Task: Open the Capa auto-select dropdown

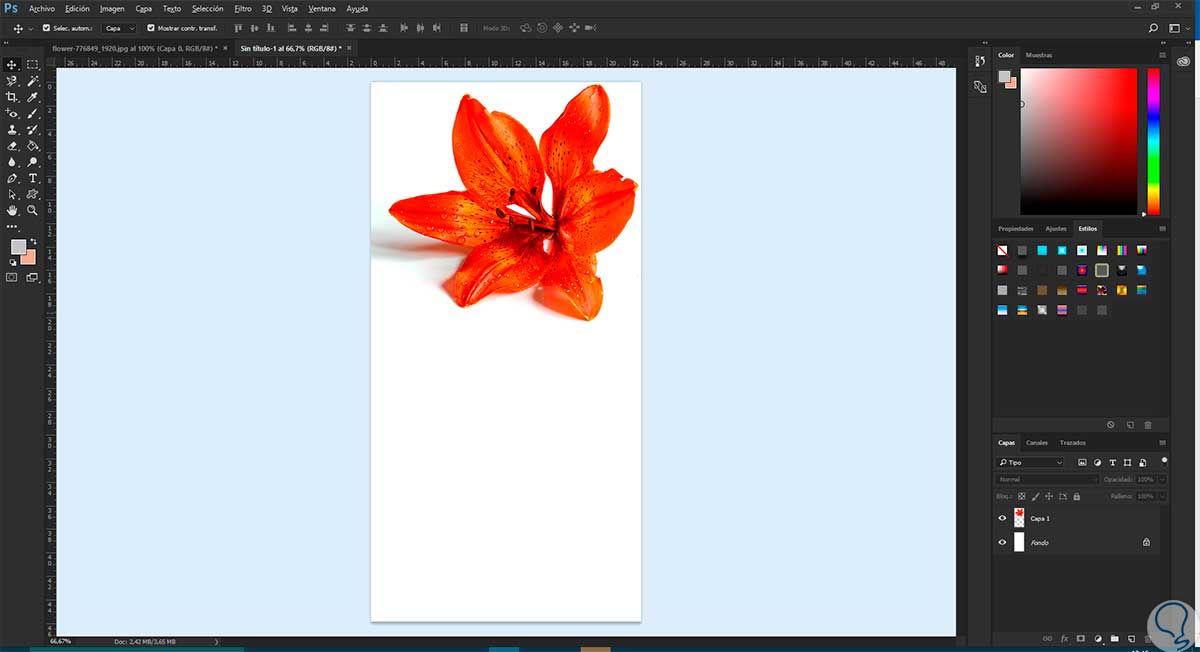Action: pyautogui.click(x=119, y=28)
